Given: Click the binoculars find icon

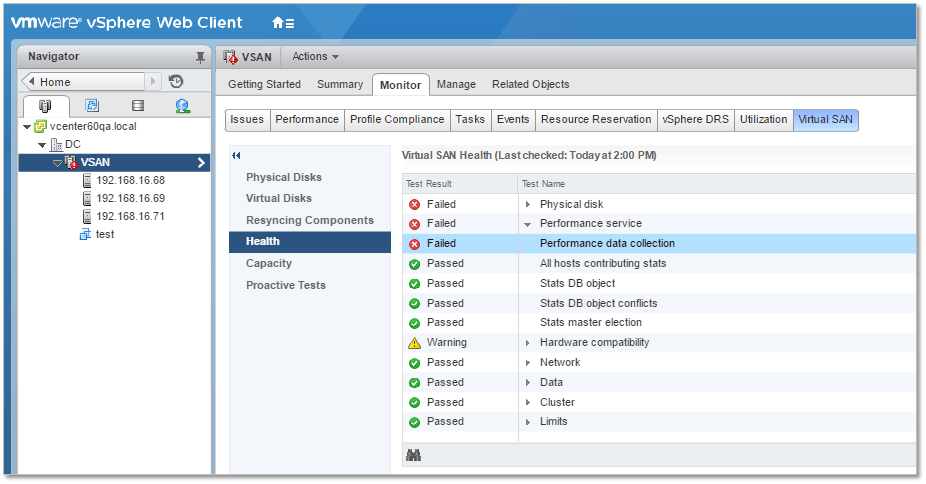Looking at the screenshot, I should pos(413,455).
